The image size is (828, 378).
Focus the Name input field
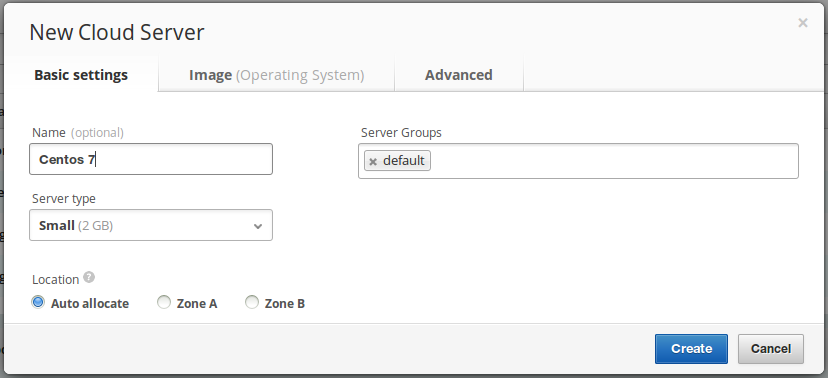(x=151, y=159)
